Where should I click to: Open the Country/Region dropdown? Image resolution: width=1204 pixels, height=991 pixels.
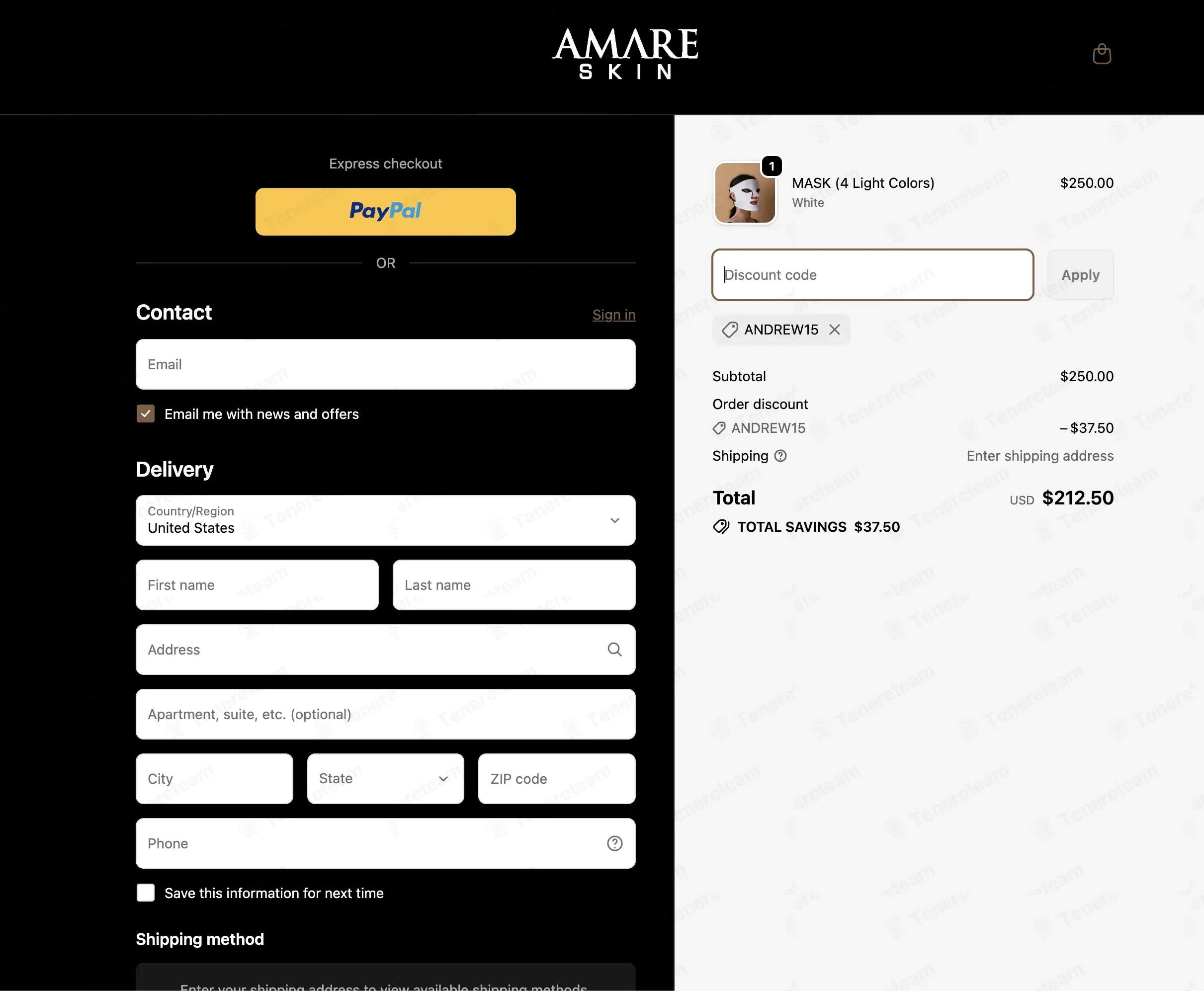click(385, 520)
